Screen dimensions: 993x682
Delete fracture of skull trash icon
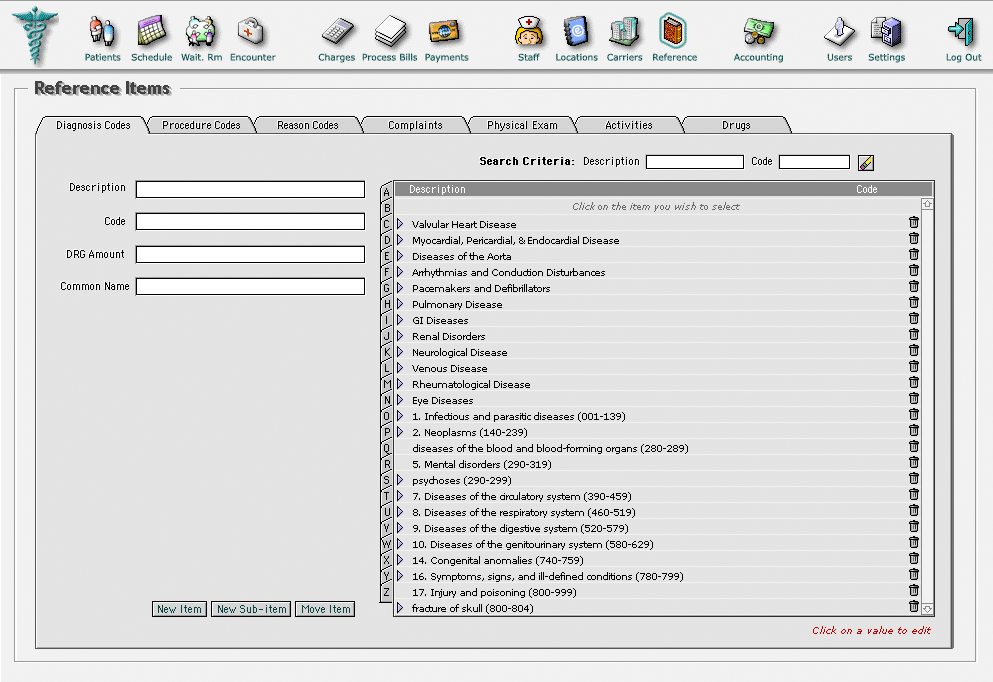coord(914,606)
